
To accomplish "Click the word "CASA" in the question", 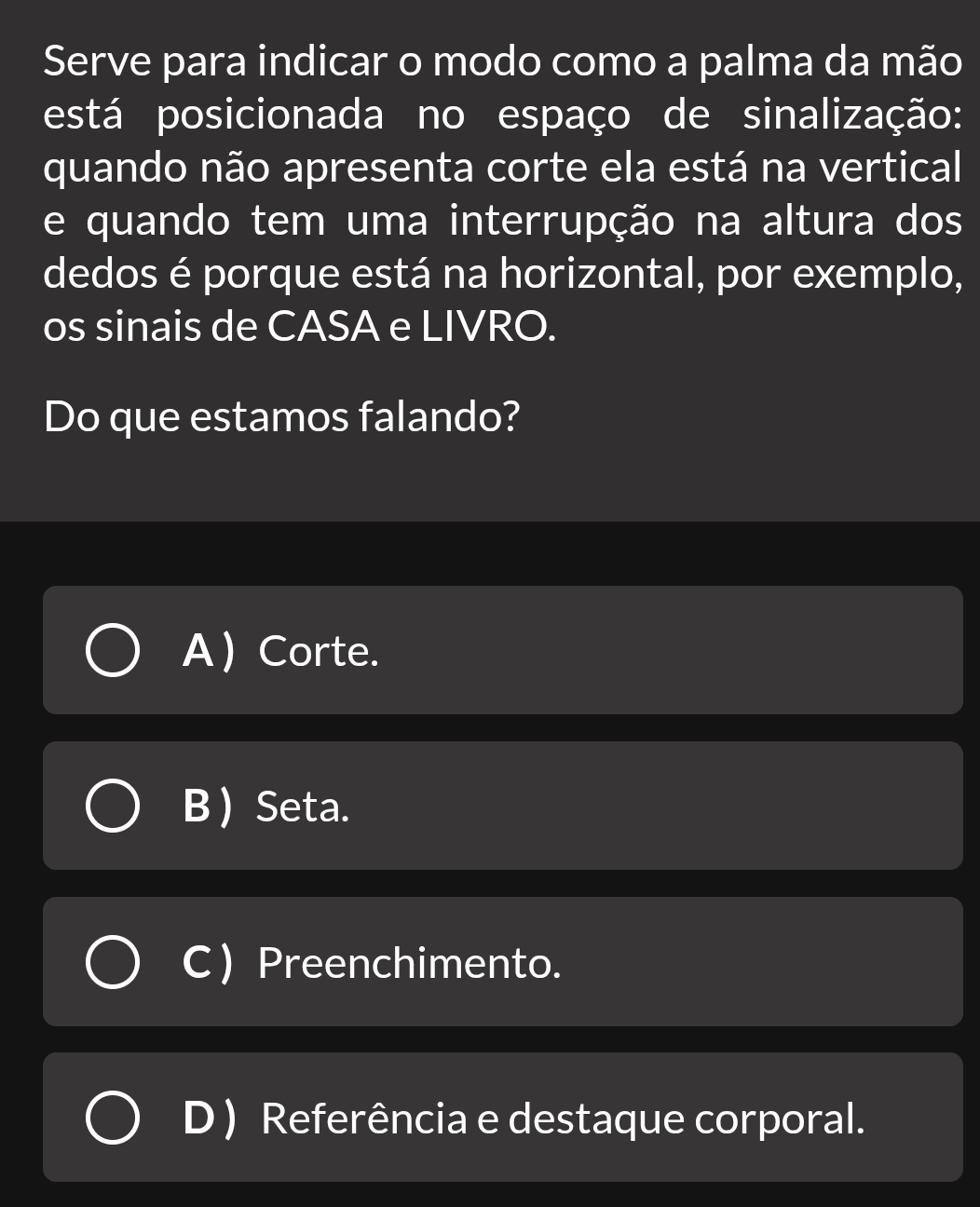I will tap(315, 326).
